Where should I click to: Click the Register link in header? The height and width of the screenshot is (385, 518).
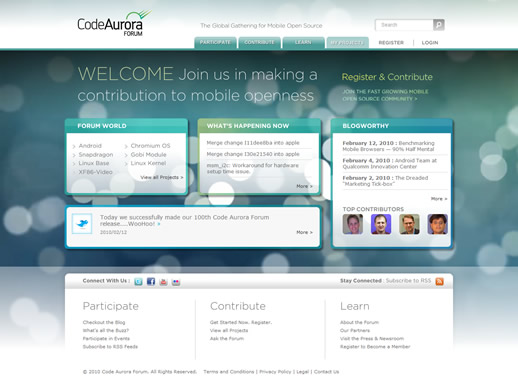[x=391, y=43]
